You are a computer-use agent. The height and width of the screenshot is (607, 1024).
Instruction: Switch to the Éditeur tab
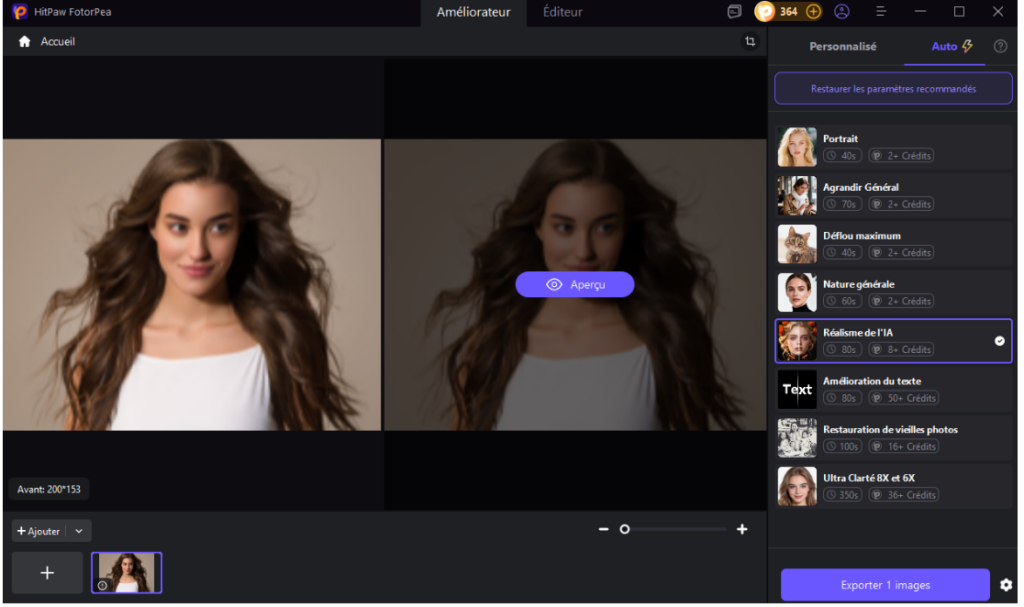[x=565, y=12]
